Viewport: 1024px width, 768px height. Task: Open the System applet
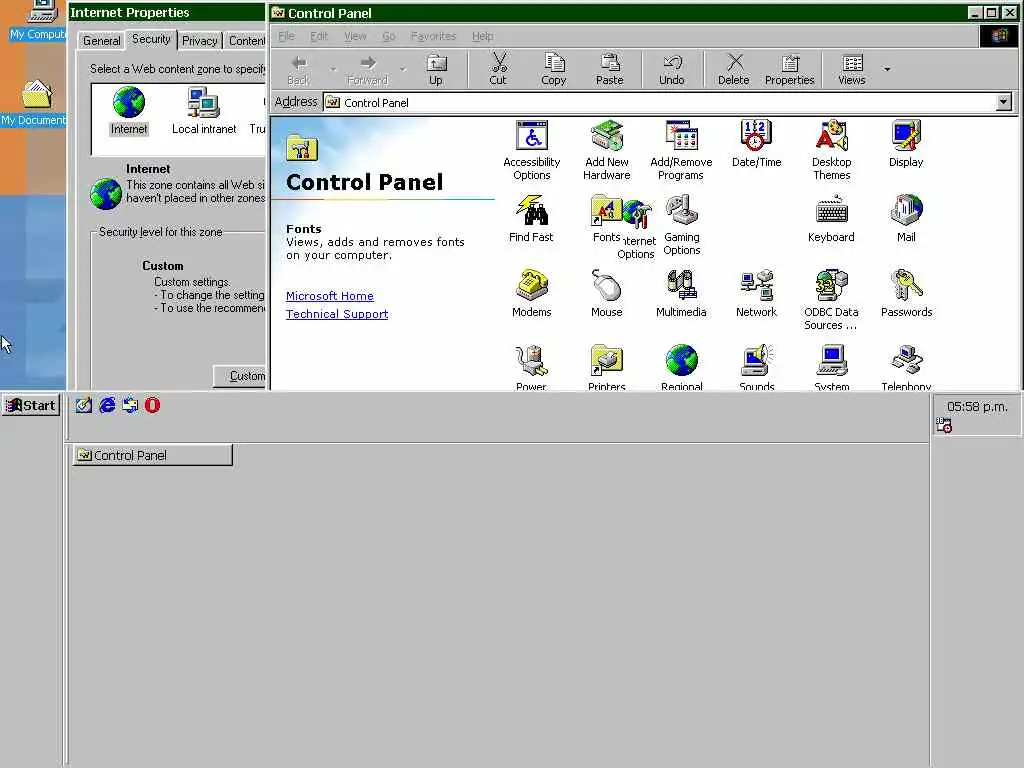[831, 367]
